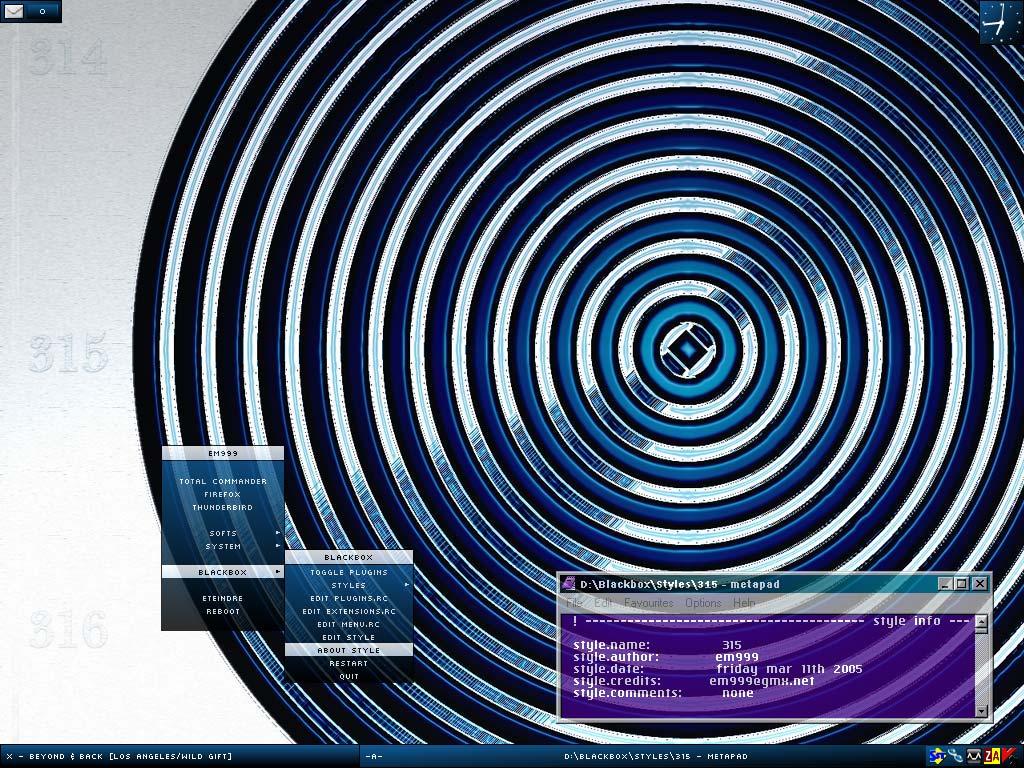Toggle Plugins in the Blackbox submenu
The height and width of the screenshot is (768, 1024).
[349, 572]
